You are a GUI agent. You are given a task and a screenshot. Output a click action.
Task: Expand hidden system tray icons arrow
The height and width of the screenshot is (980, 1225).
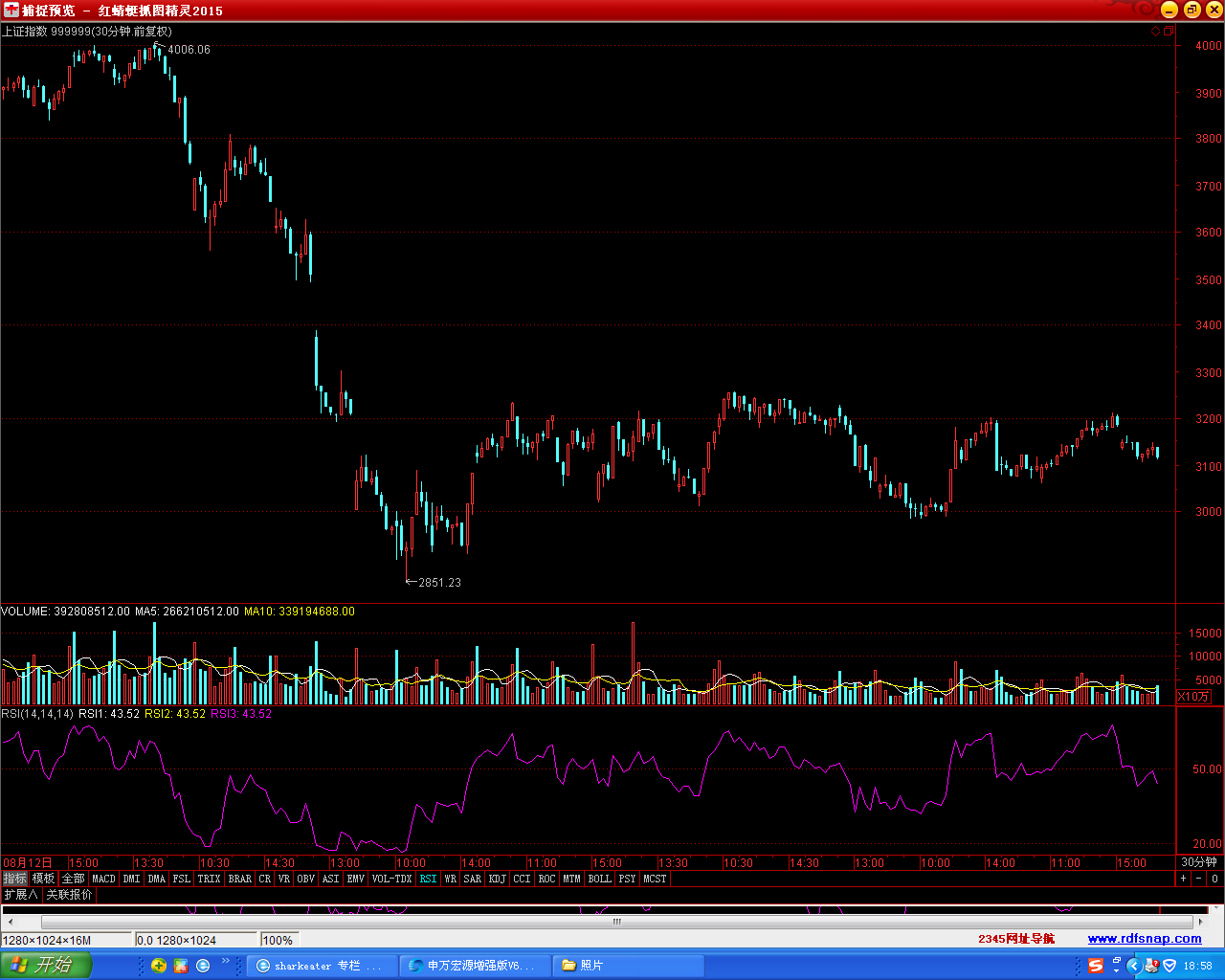[x=1134, y=966]
